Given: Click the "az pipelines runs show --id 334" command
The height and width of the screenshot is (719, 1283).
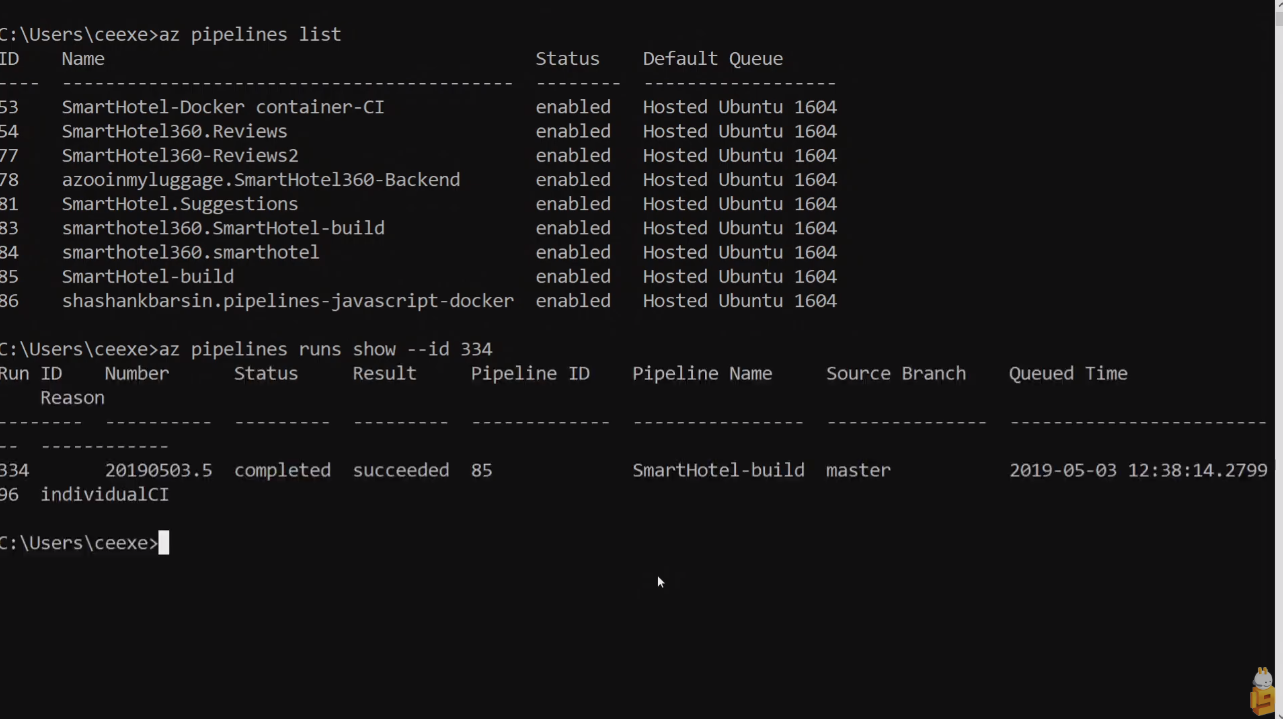Looking at the screenshot, I should click(x=325, y=349).
